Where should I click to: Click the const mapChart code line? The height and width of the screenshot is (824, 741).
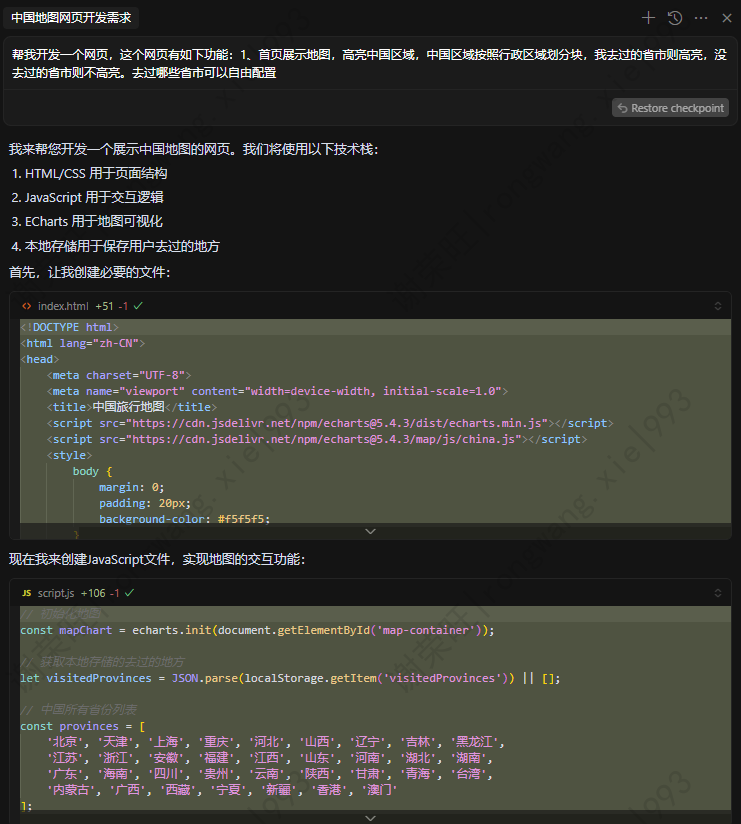click(x=258, y=630)
